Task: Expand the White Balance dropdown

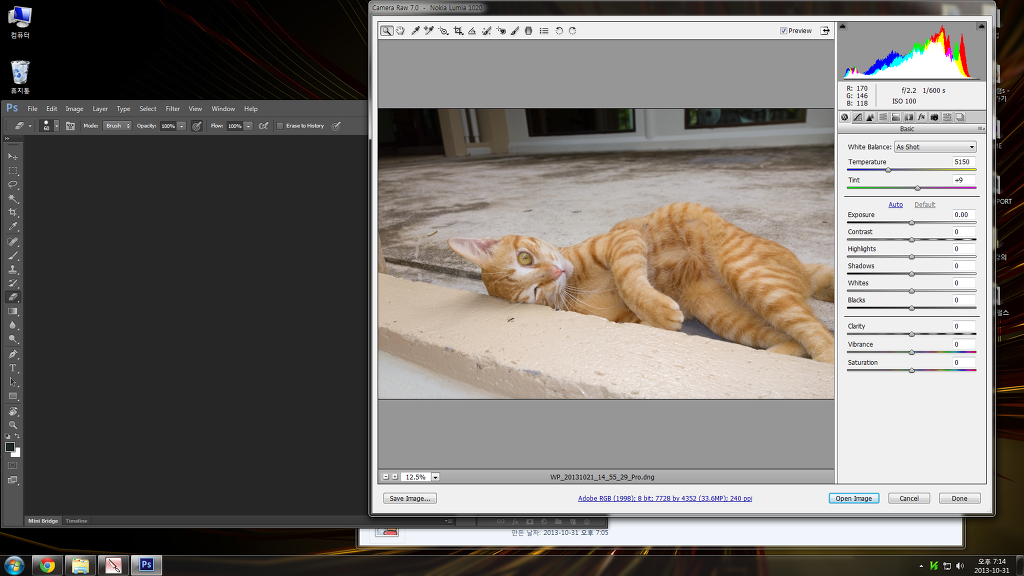Action: tap(935, 147)
